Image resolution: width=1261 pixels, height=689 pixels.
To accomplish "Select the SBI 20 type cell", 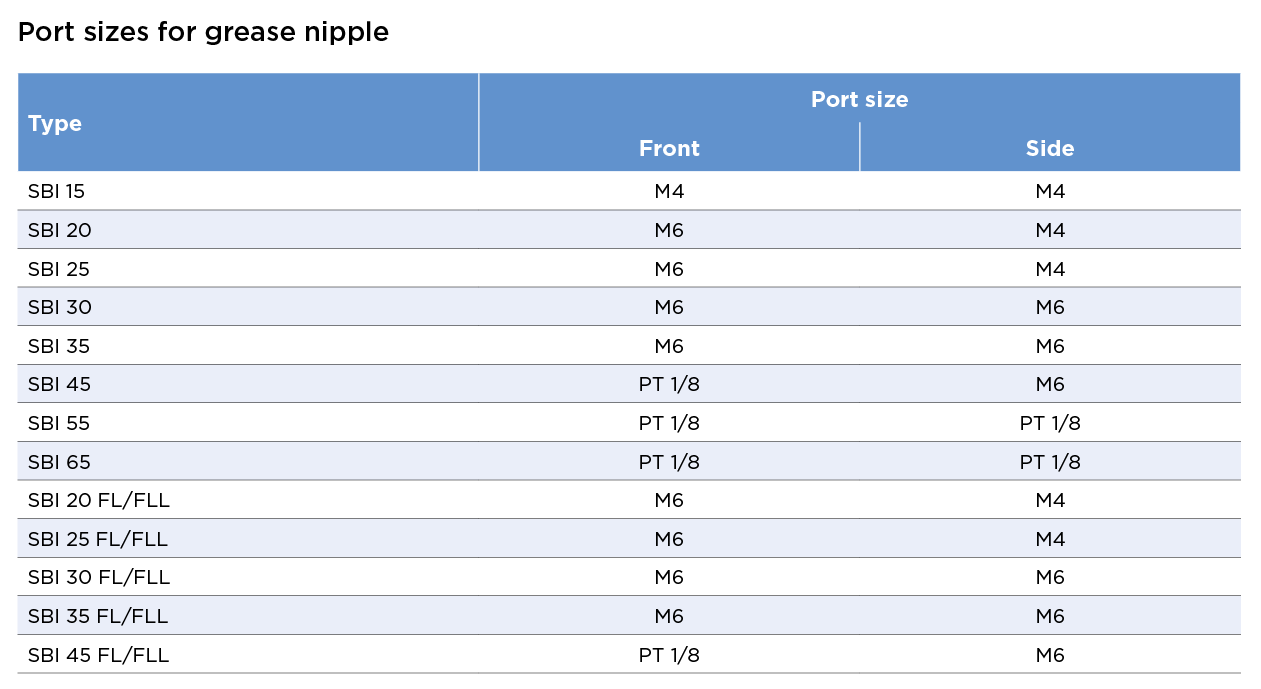I will [60, 230].
